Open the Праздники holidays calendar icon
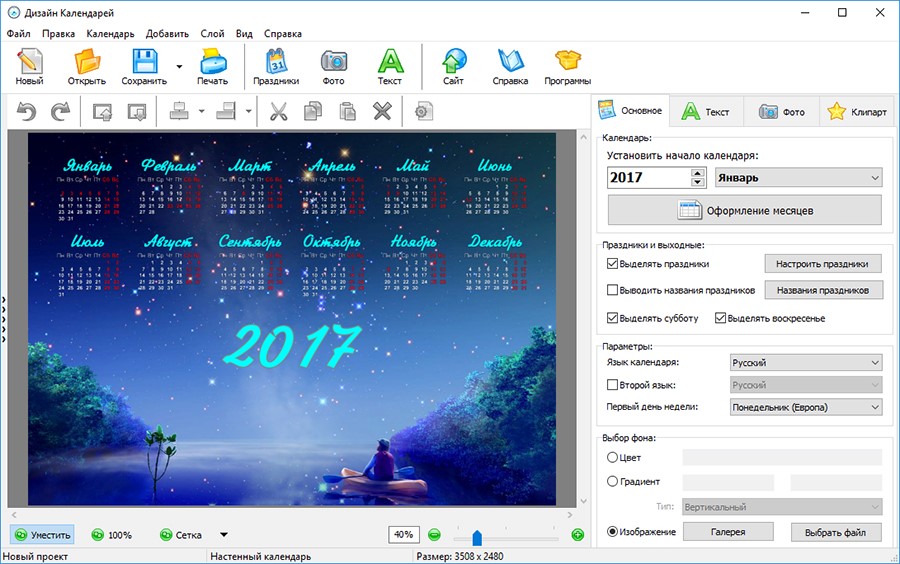This screenshot has height=564, width=900. pos(275,62)
